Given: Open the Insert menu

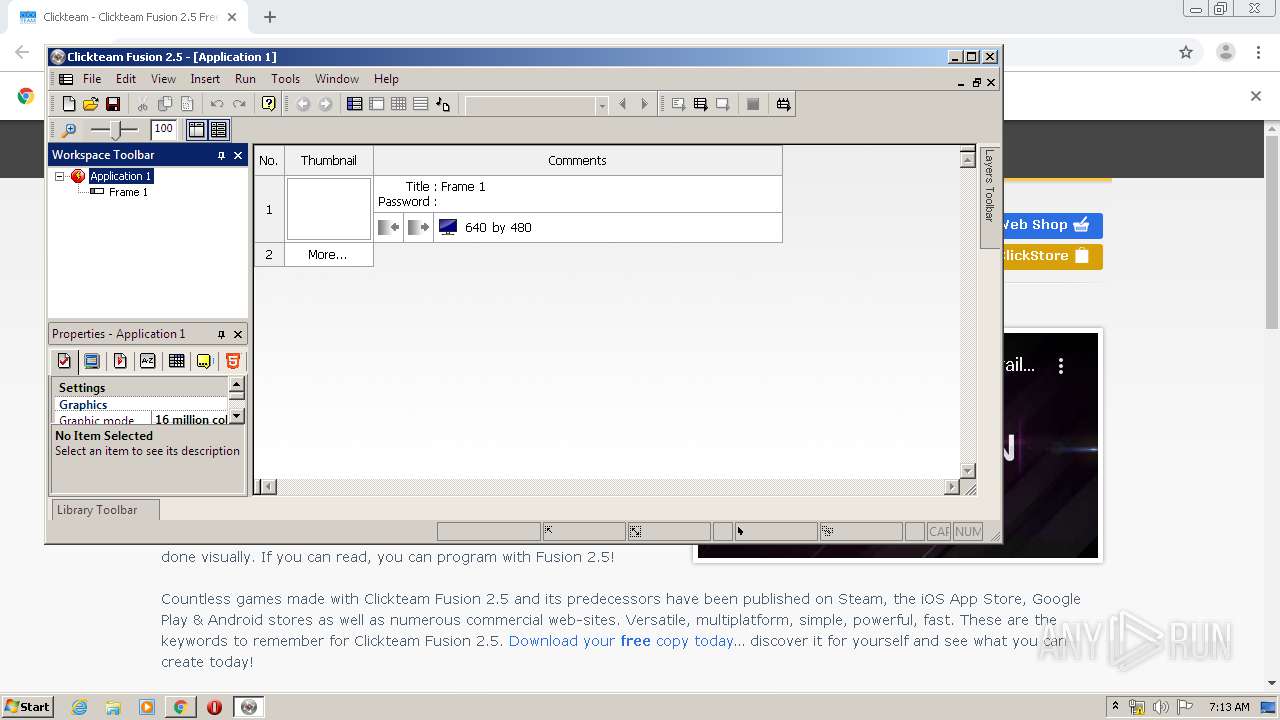Looking at the screenshot, I should tap(205, 79).
